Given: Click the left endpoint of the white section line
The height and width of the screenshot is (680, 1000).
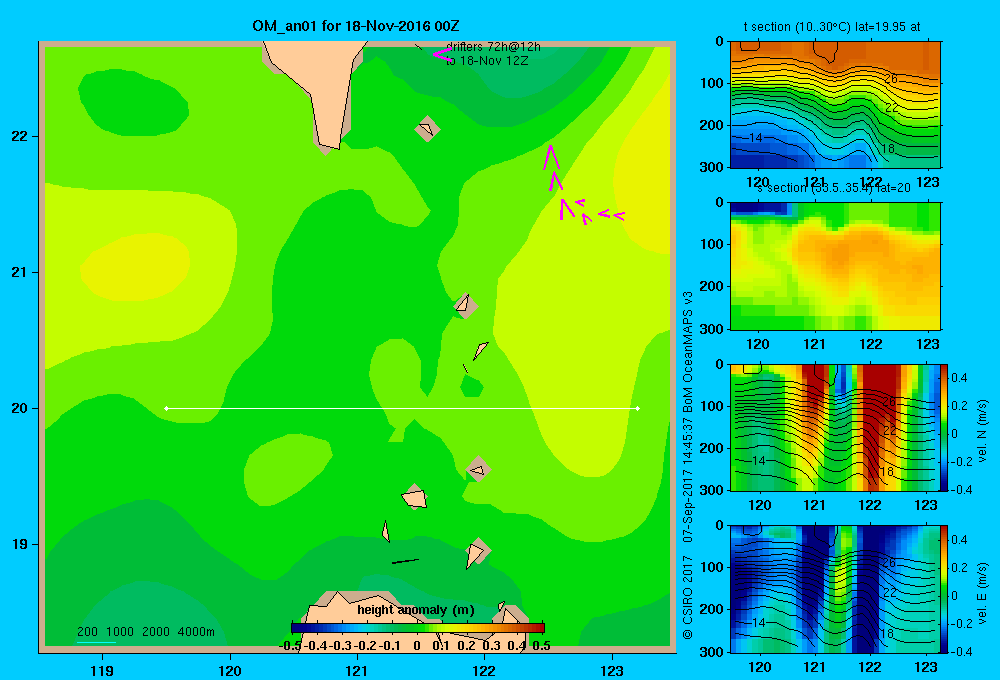Looking at the screenshot, I should click(x=166, y=408).
